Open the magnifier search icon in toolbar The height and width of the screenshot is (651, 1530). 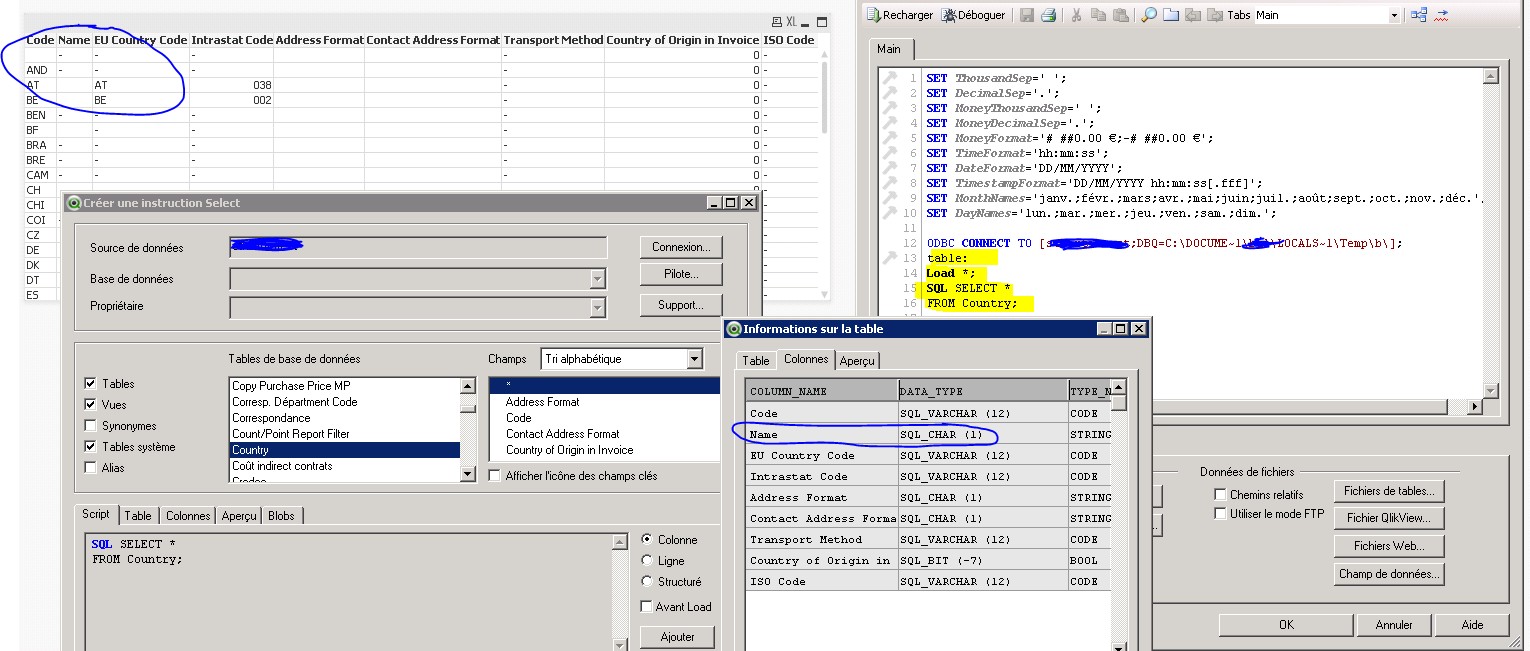pyautogui.click(x=1149, y=15)
